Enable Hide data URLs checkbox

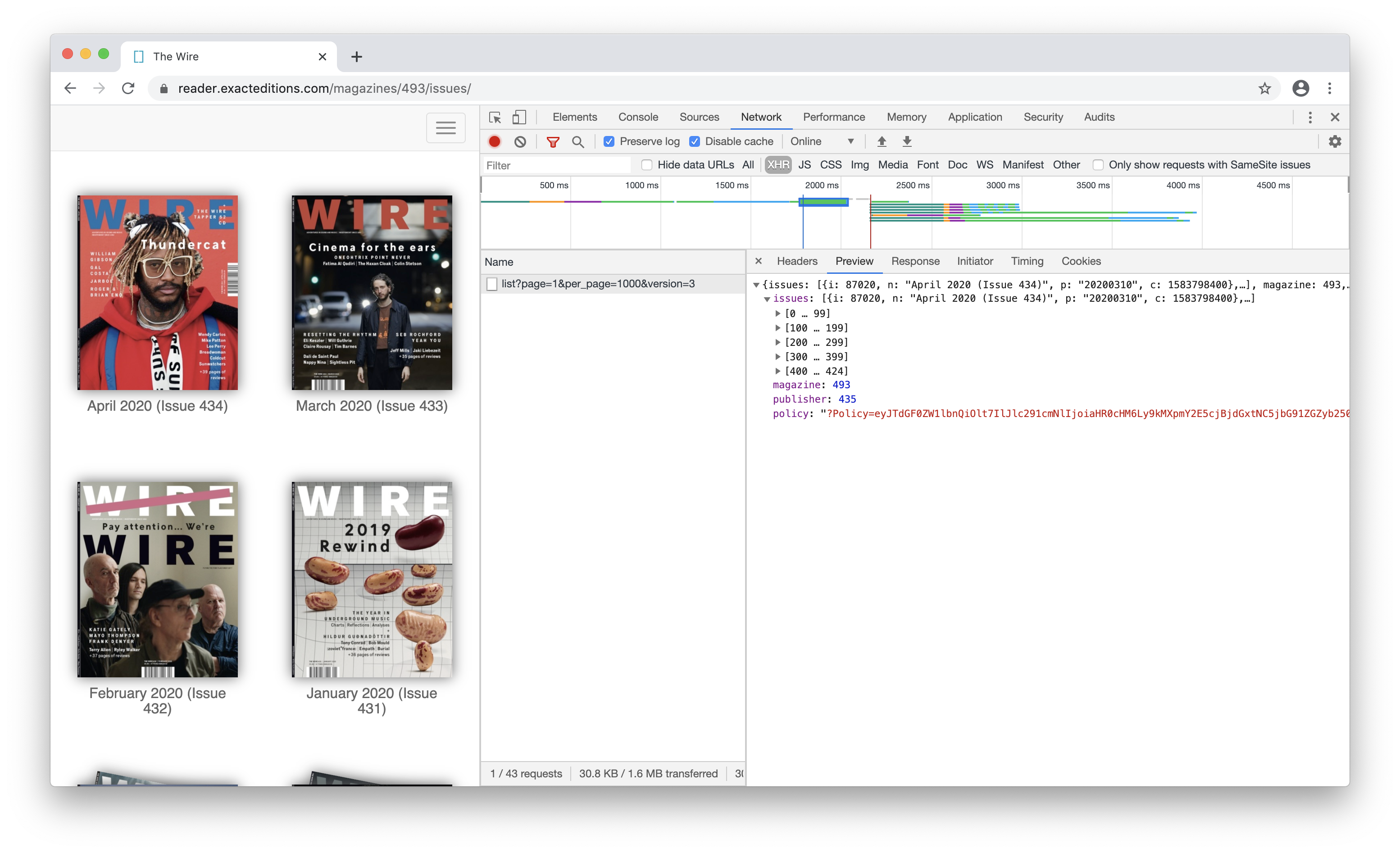coord(646,165)
